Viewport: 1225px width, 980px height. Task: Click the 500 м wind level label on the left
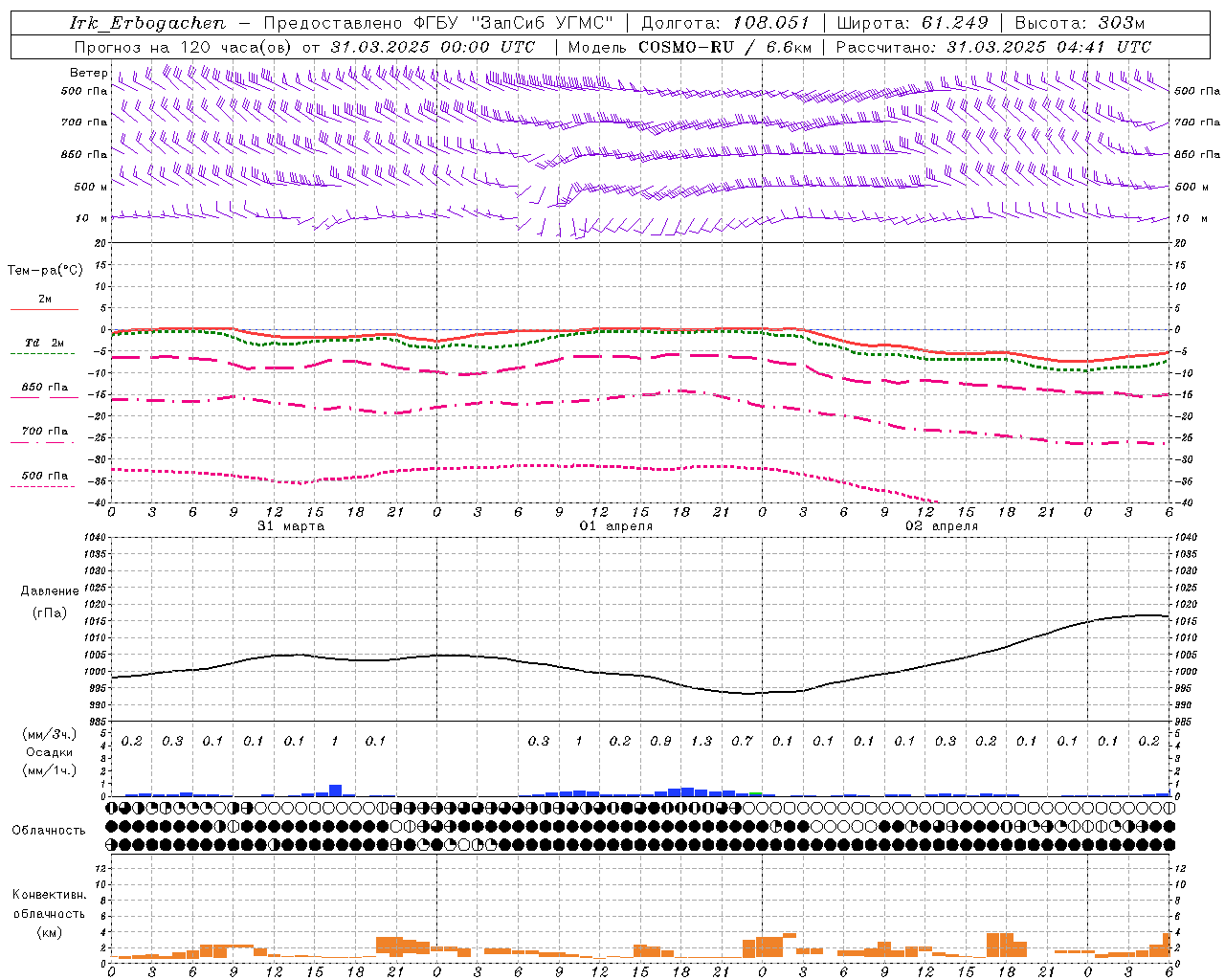click(x=91, y=187)
